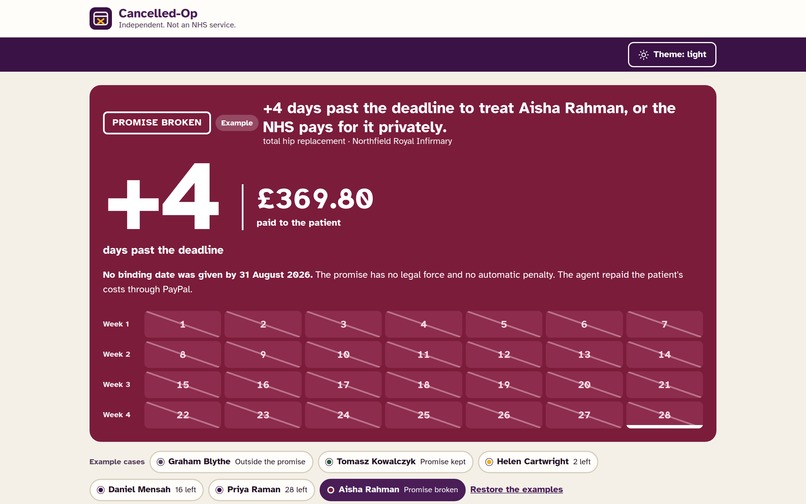Toggle the Theme: light switch

tap(672, 55)
